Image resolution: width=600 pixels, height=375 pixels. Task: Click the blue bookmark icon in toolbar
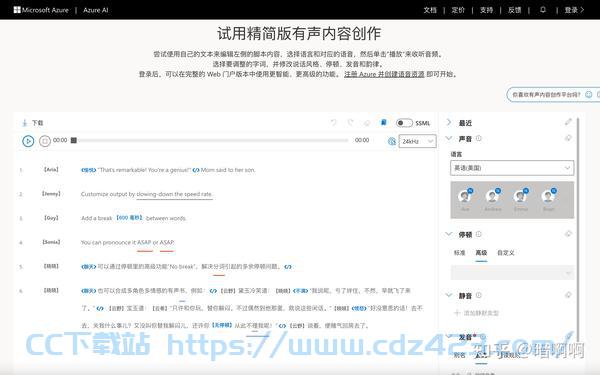[x=383, y=122]
